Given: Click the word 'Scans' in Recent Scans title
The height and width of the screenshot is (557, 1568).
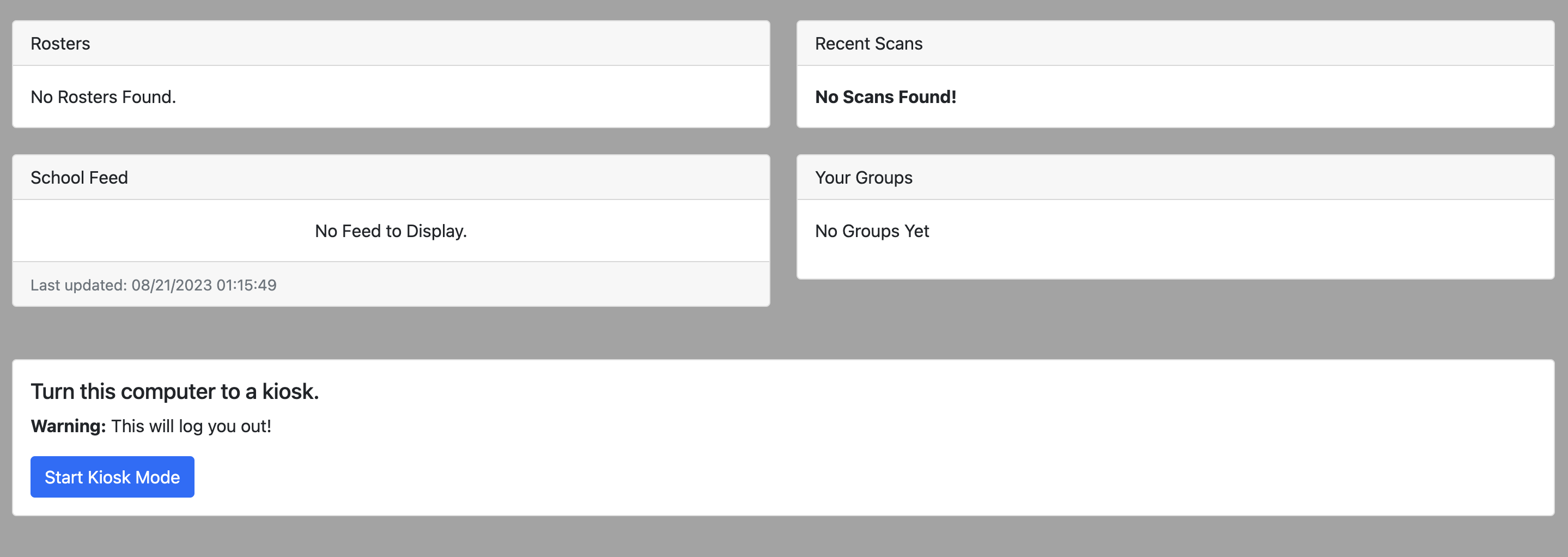Looking at the screenshot, I should pos(898,43).
